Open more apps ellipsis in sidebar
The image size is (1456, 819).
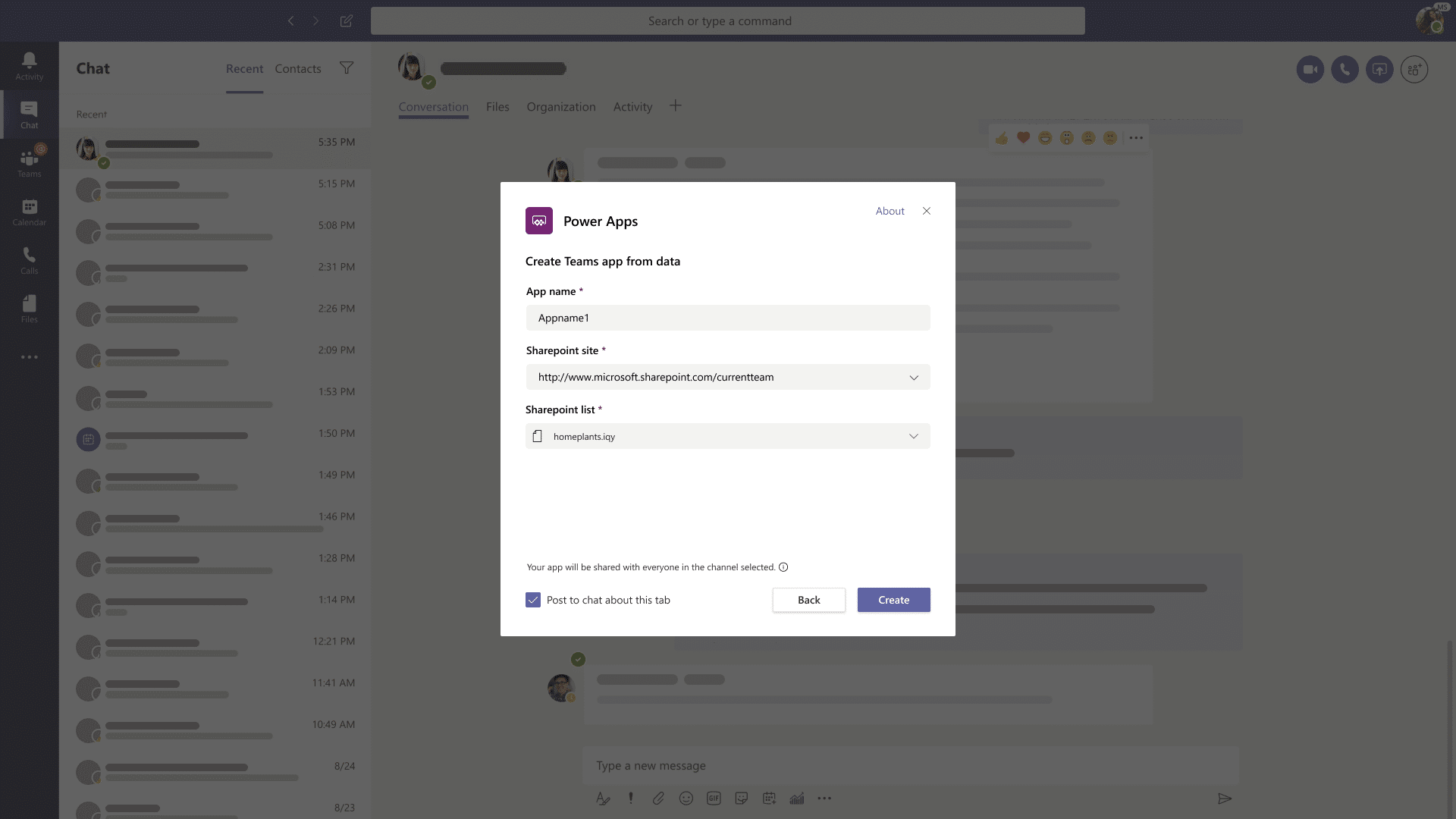tap(29, 357)
